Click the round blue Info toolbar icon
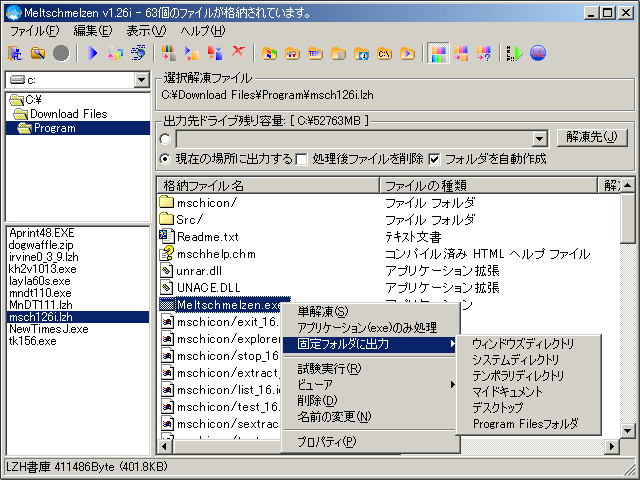This screenshot has width=640, height=480. click(x=538, y=53)
